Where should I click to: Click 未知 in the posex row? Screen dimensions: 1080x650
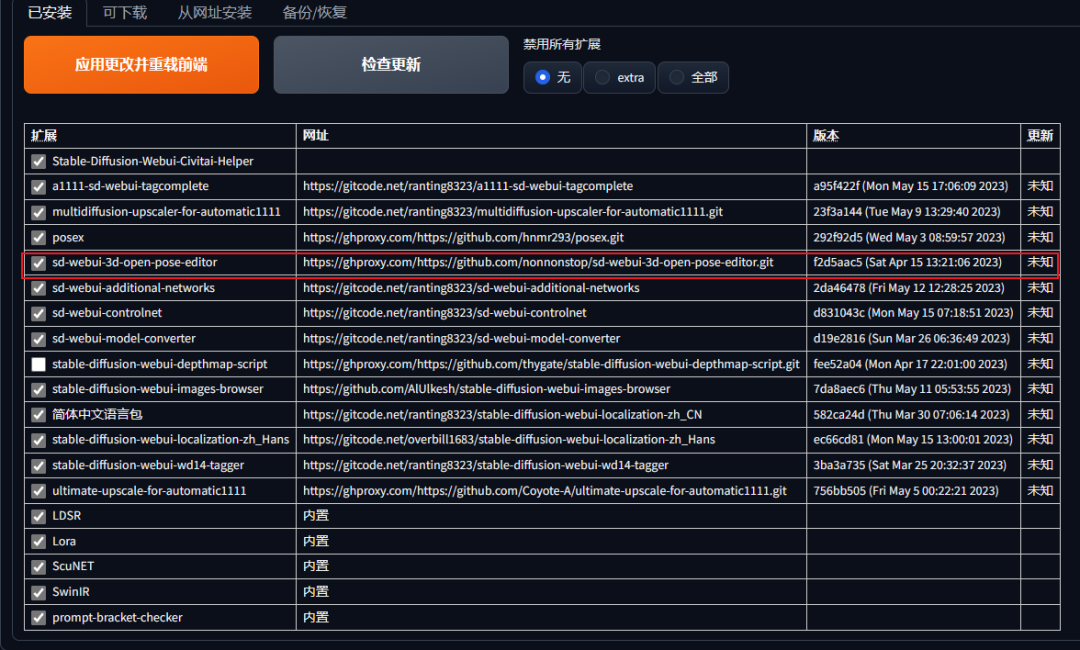coord(1040,237)
